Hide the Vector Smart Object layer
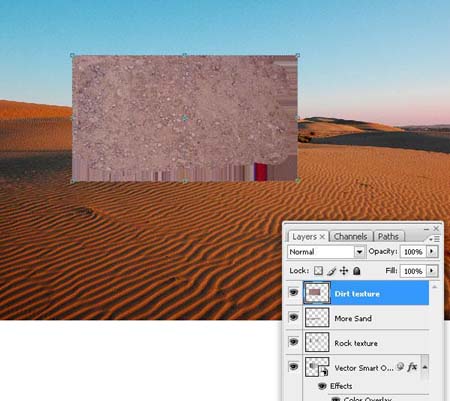This screenshot has height=401, width=450. tap(293, 367)
